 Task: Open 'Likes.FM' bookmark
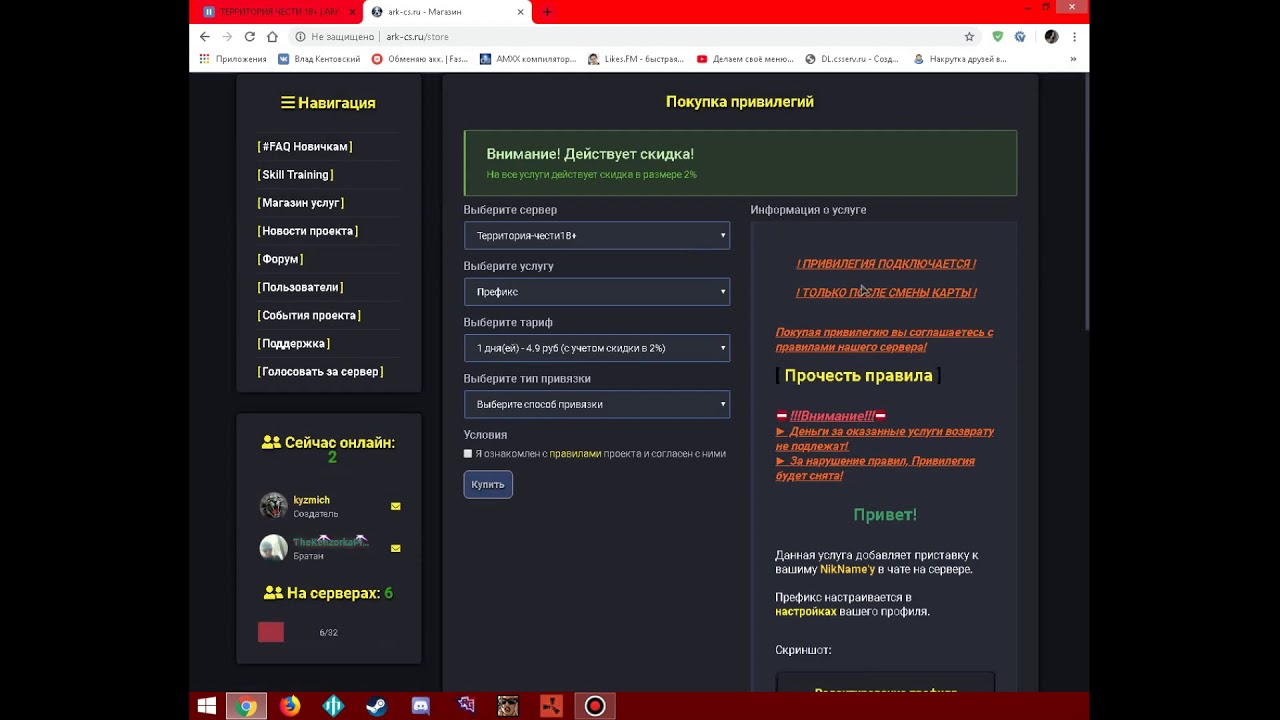click(x=636, y=59)
